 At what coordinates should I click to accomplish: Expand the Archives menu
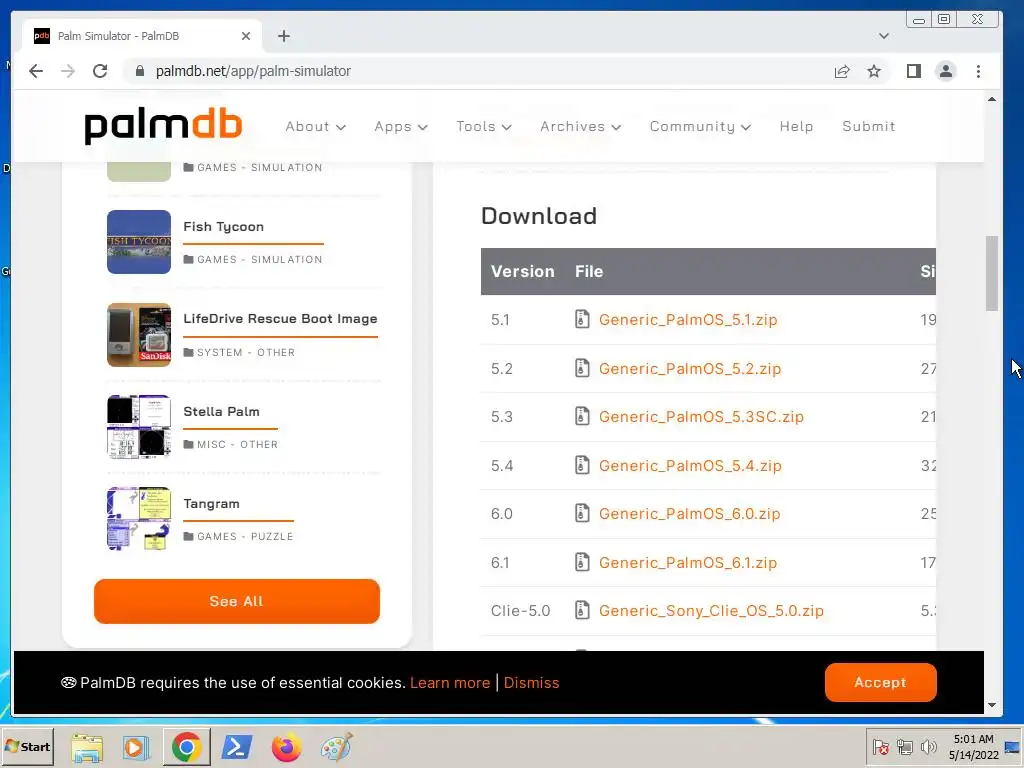click(581, 127)
